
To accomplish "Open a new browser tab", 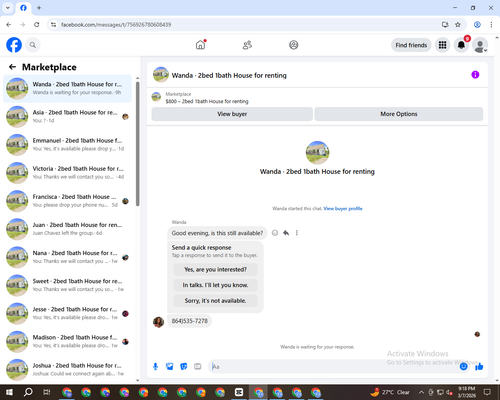I will [39, 8].
